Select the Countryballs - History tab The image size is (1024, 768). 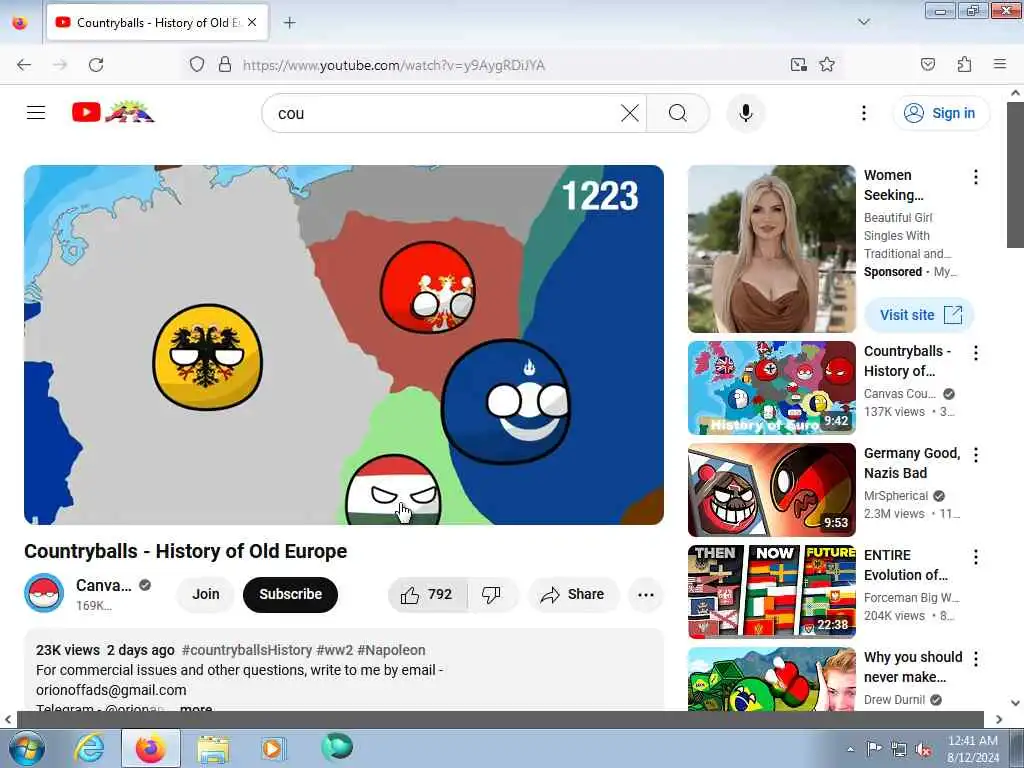click(158, 22)
